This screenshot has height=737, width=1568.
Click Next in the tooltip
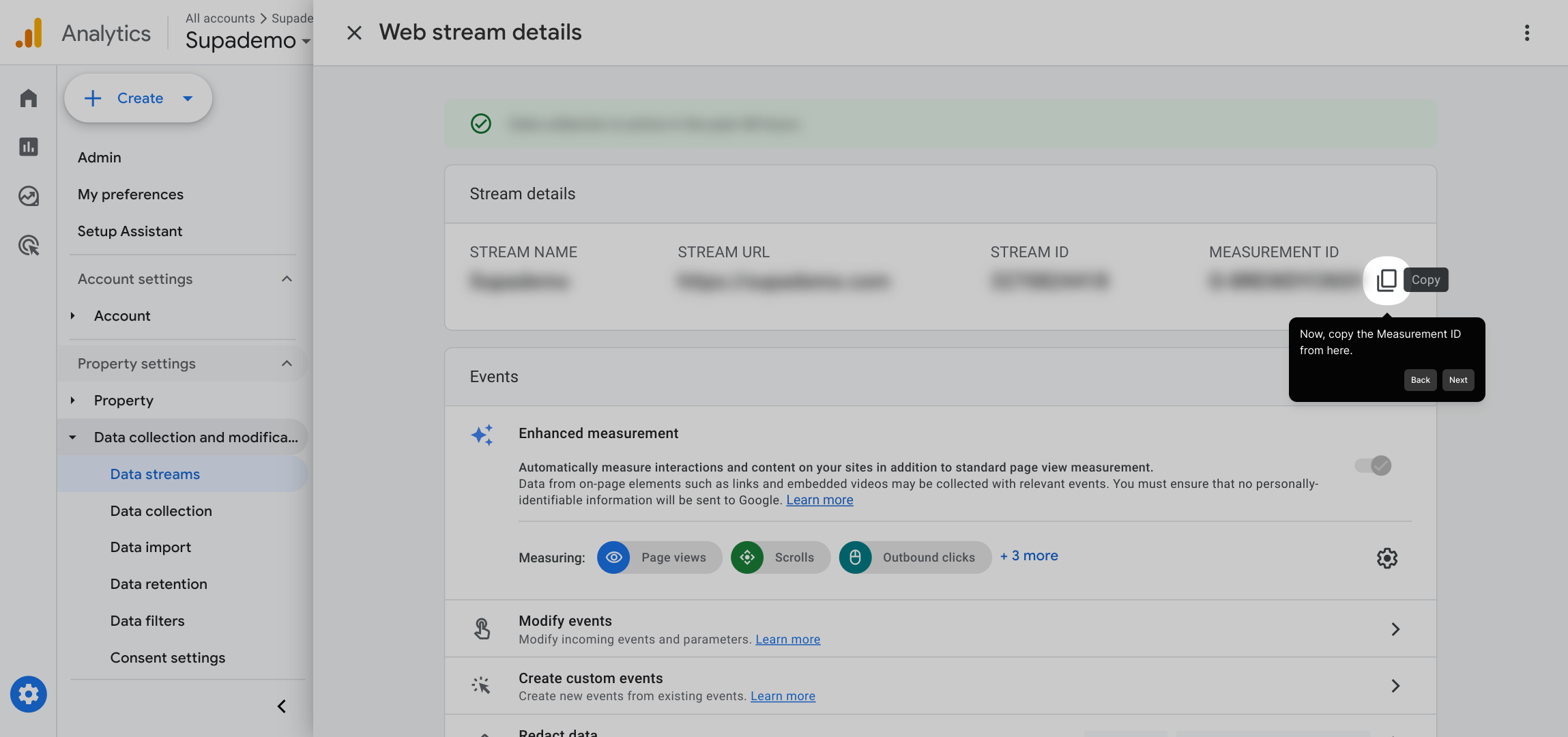(x=1457, y=380)
